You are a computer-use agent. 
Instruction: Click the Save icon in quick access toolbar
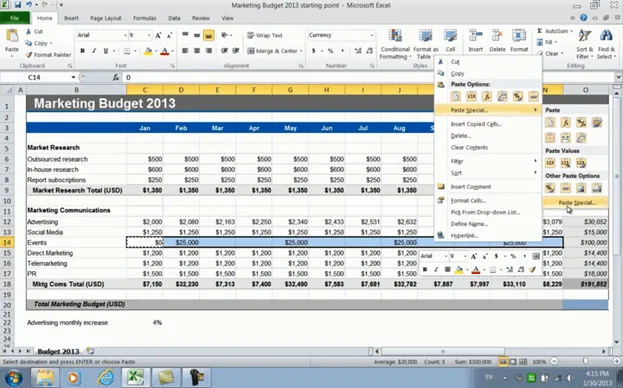click(17, 5)
